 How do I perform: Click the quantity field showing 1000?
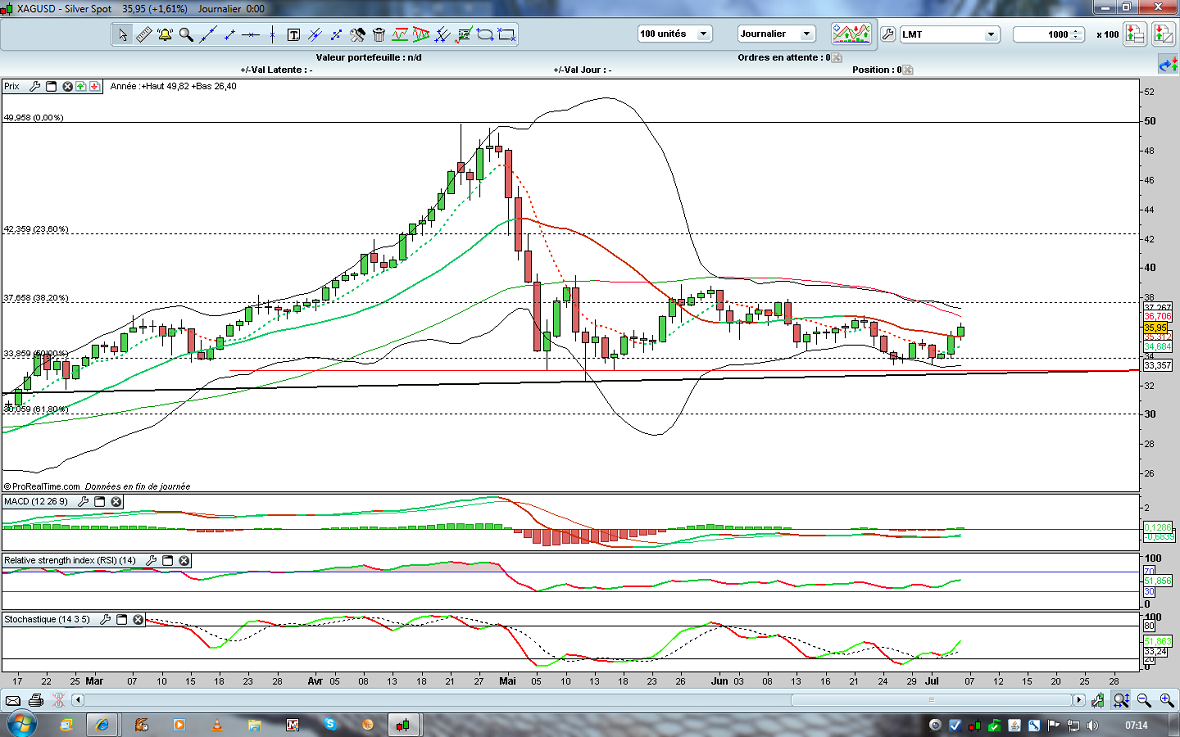pyautogui.click(x=1043, y=34)
